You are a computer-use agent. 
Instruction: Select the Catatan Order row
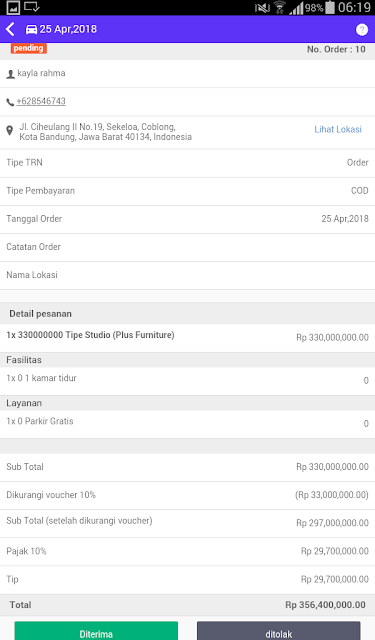(187, 247)
